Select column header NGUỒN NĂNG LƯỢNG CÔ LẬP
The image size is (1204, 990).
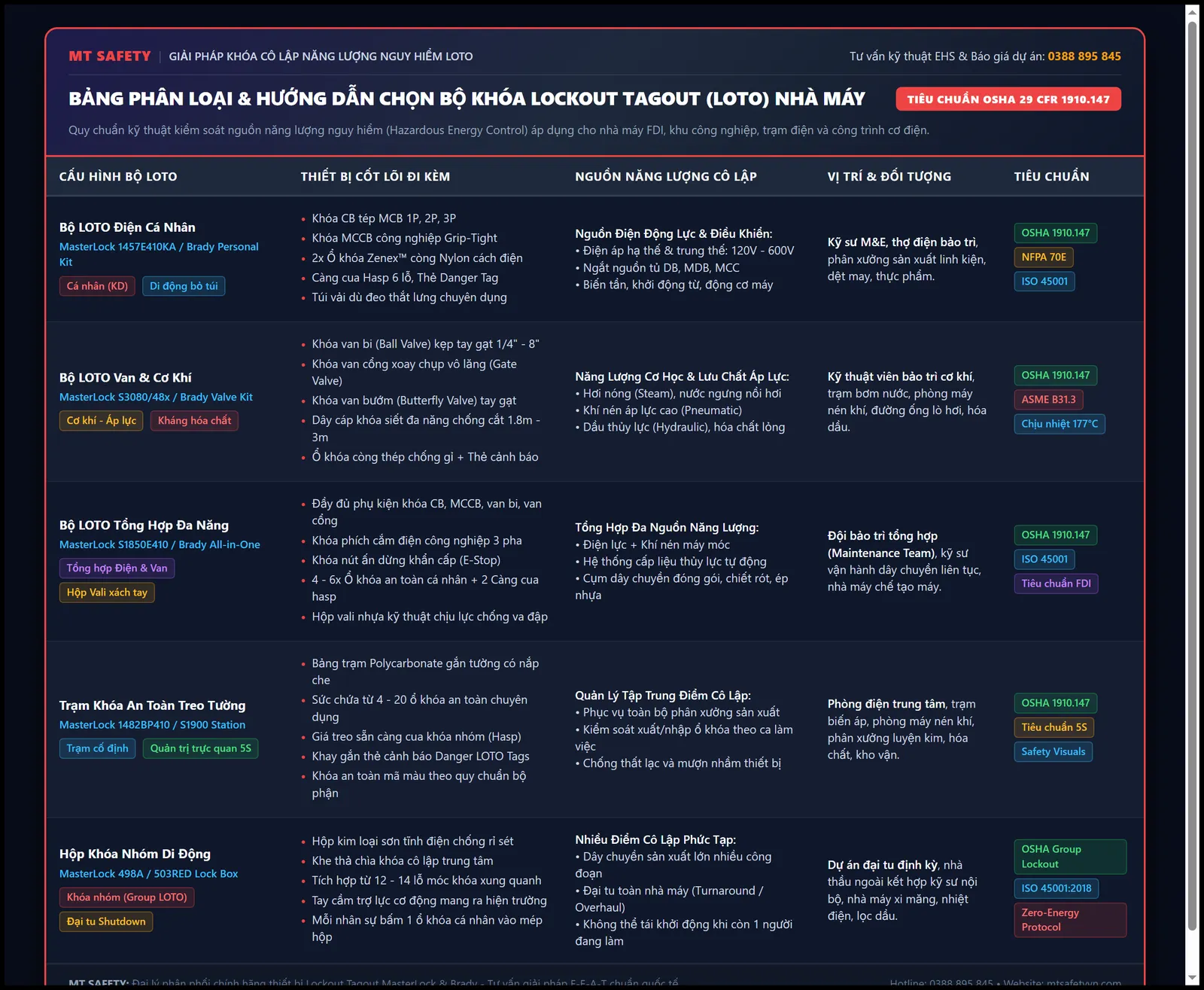pyautogui.click(x=666, y=176)
